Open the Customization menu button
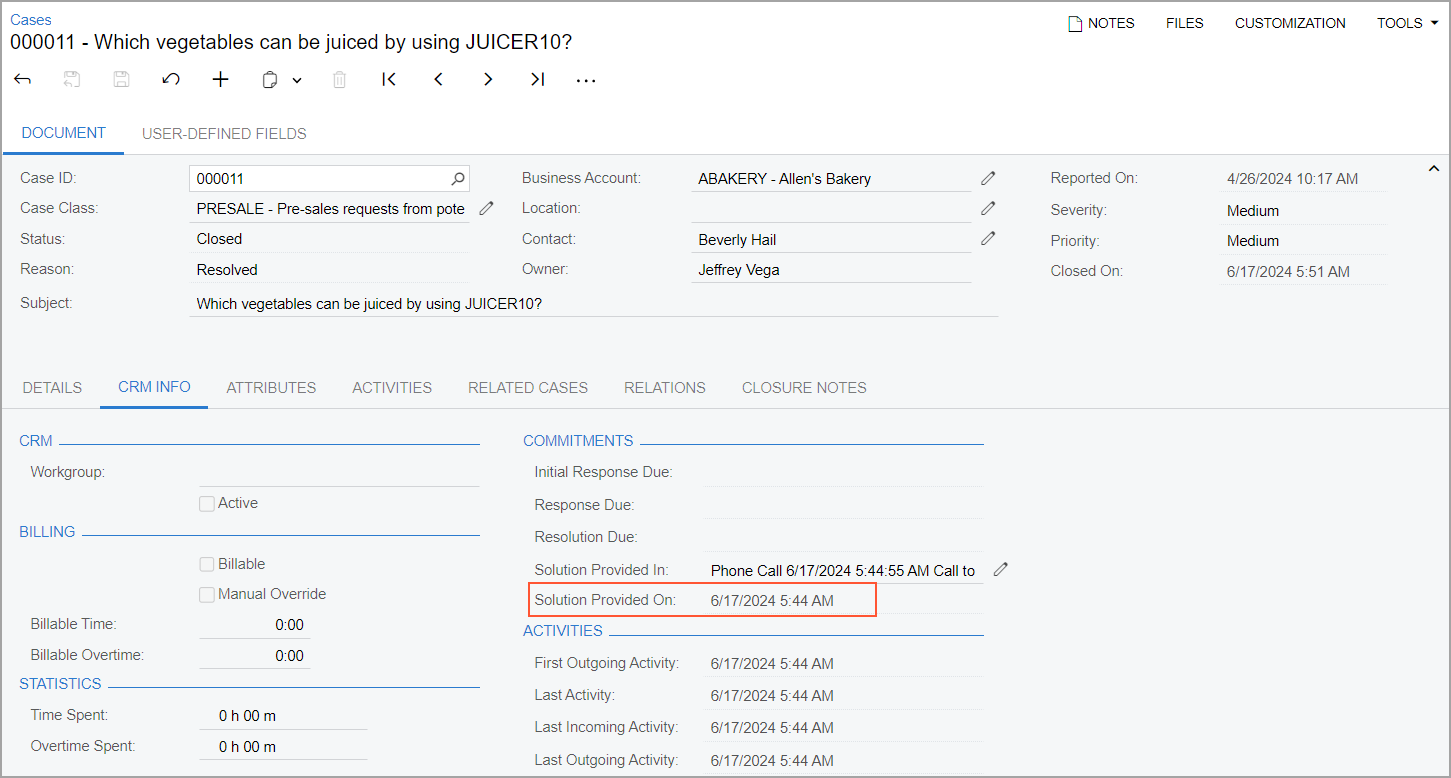1451x778 pixels. [1290, 23]
